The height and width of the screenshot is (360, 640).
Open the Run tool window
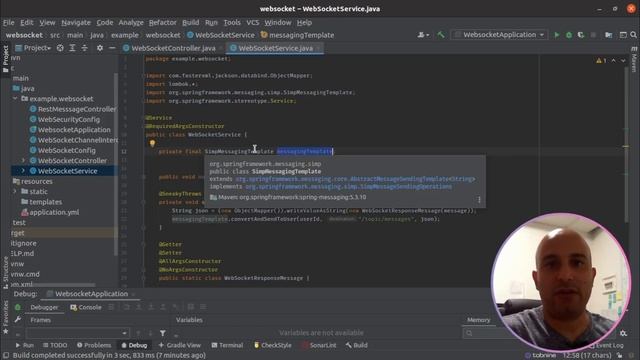click(x=24, y=345)
